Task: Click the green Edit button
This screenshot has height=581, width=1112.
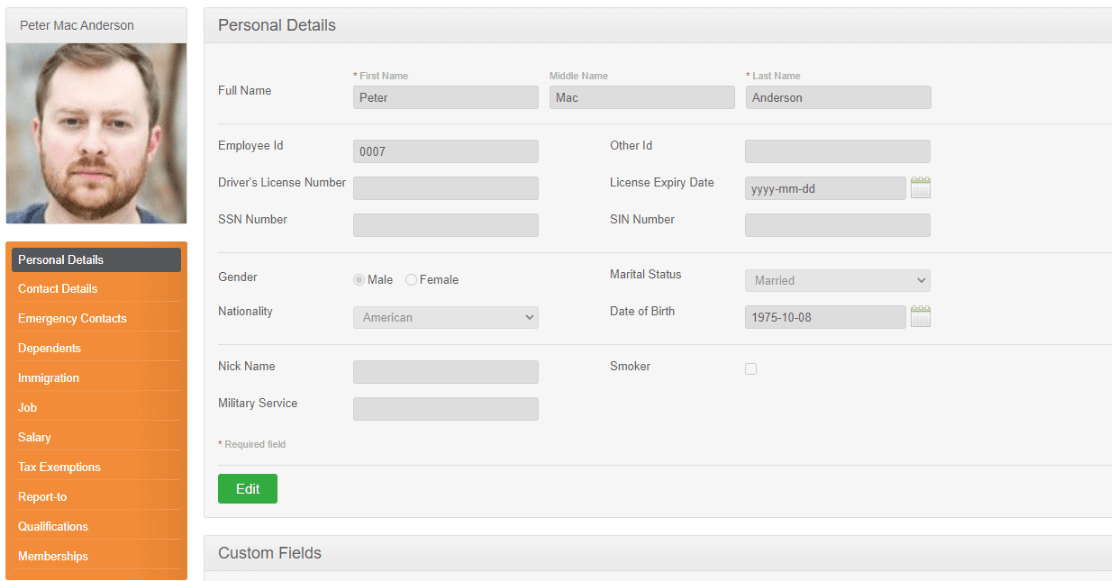Action: point(247,489)
